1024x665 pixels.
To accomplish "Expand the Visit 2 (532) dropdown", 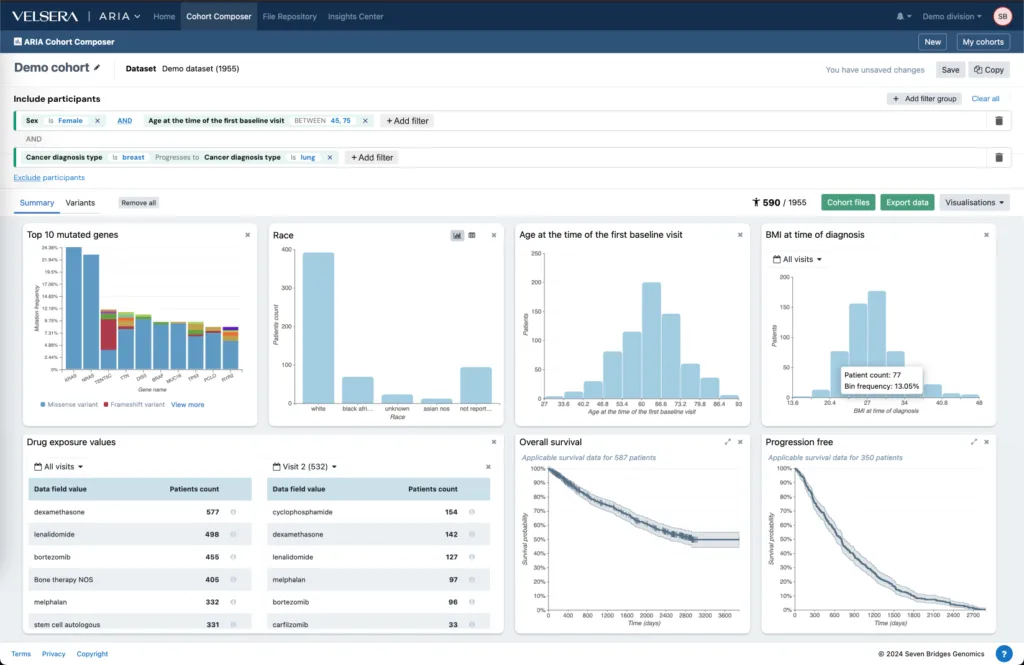I will coord(305,466).
